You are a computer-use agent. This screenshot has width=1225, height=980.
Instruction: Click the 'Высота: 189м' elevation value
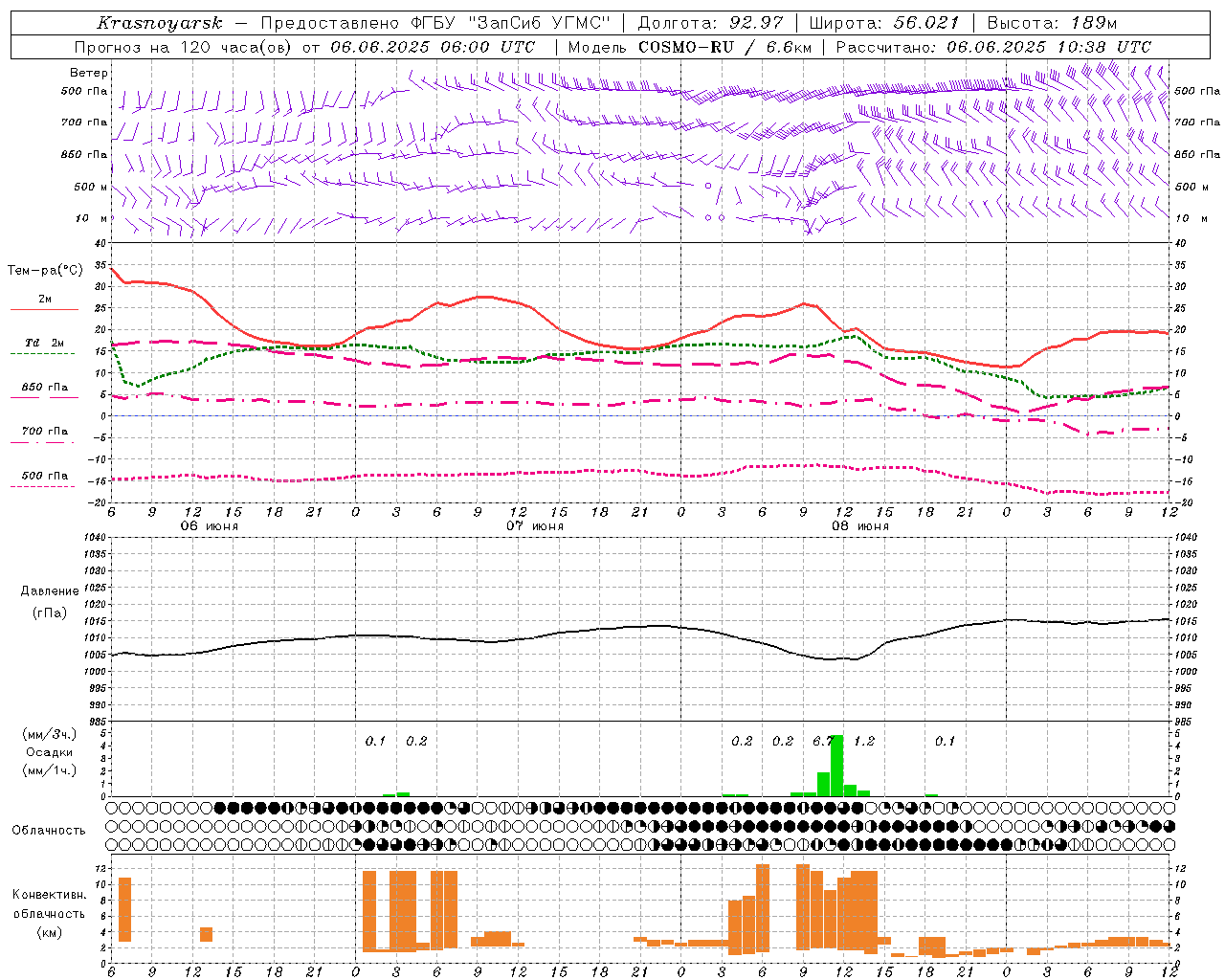click(x=1051, y=23)
